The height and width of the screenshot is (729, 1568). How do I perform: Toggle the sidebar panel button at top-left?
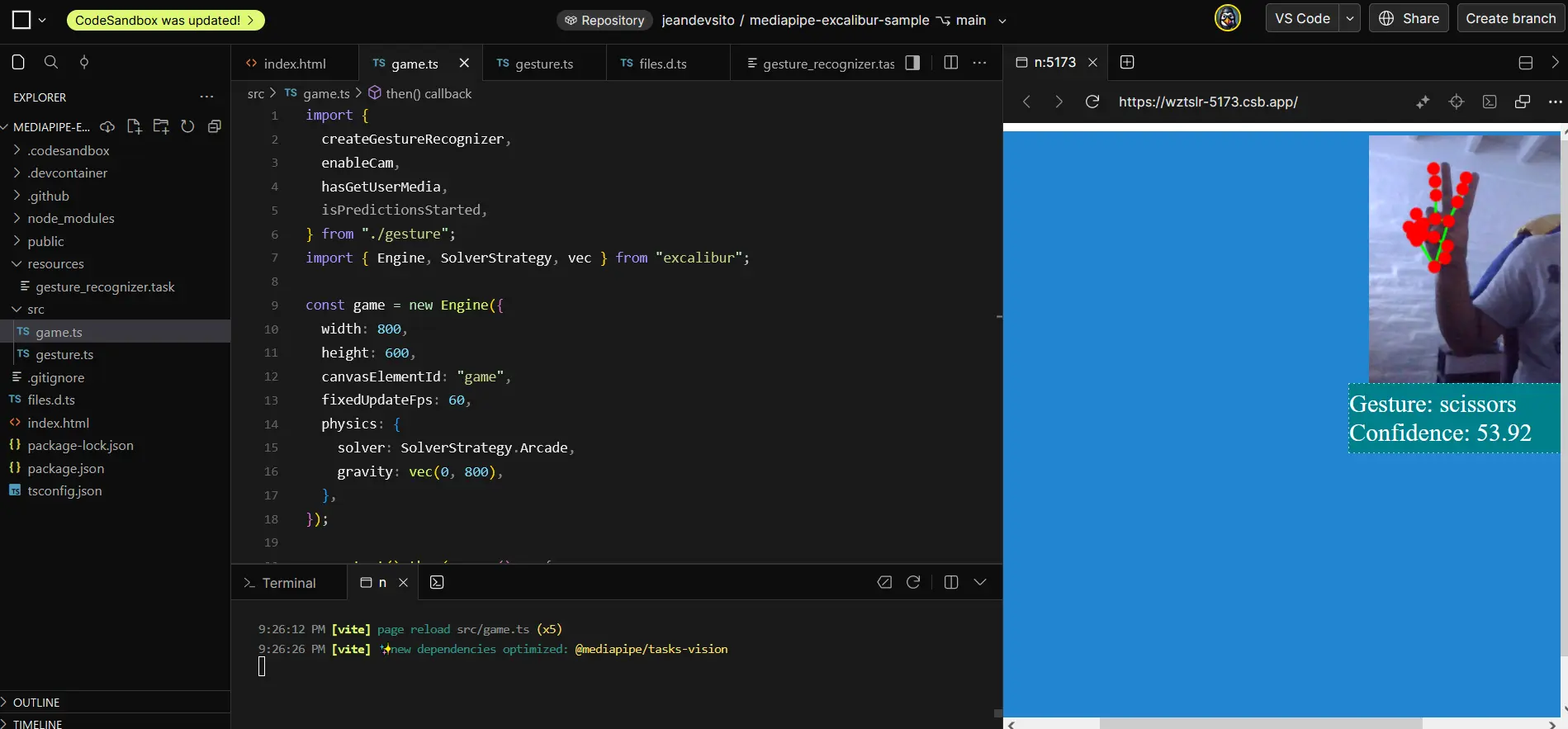21,20
